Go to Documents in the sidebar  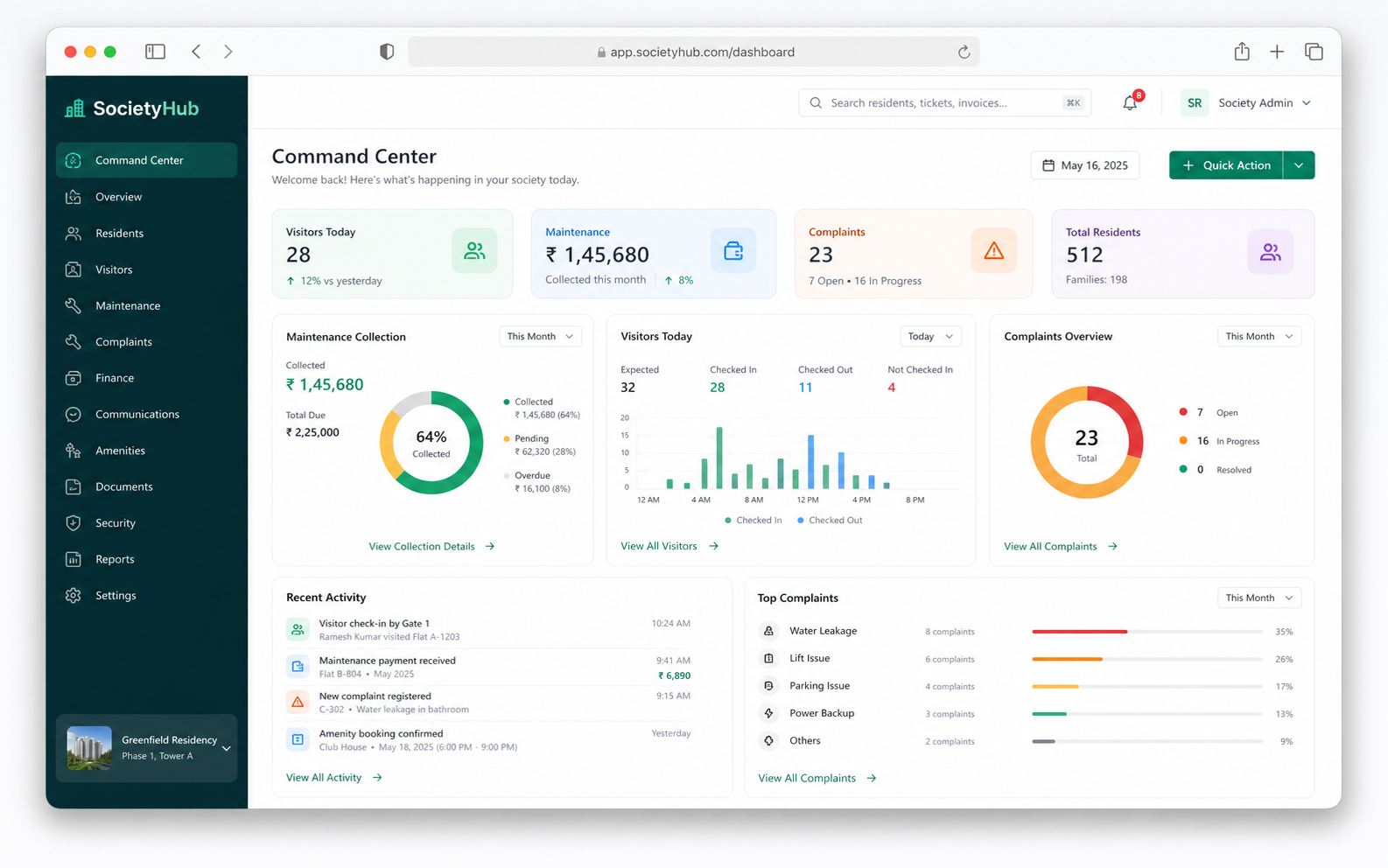click(147, 486)
